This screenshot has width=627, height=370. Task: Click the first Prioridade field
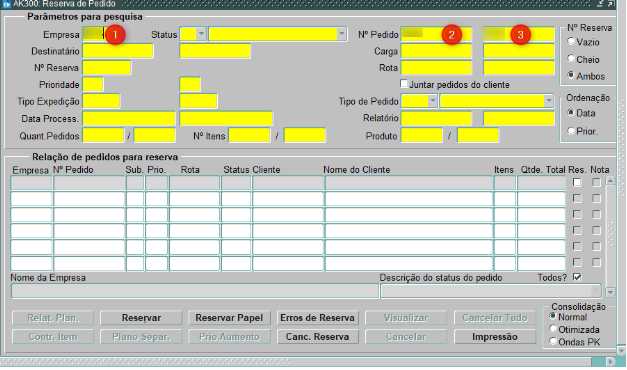pos(93,84)
